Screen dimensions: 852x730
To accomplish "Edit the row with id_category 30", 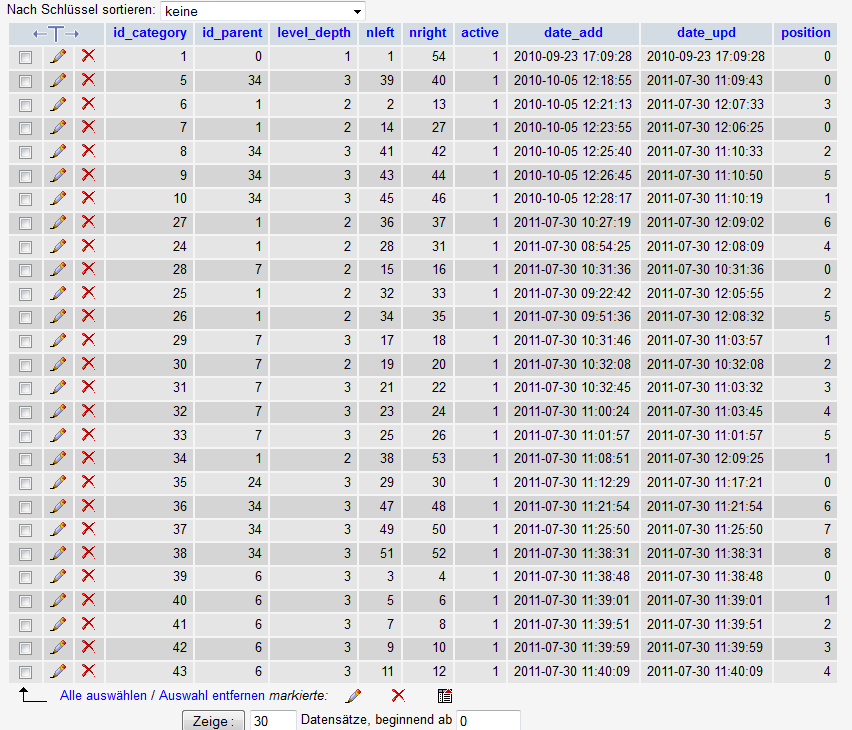I will tap(58, 364).
